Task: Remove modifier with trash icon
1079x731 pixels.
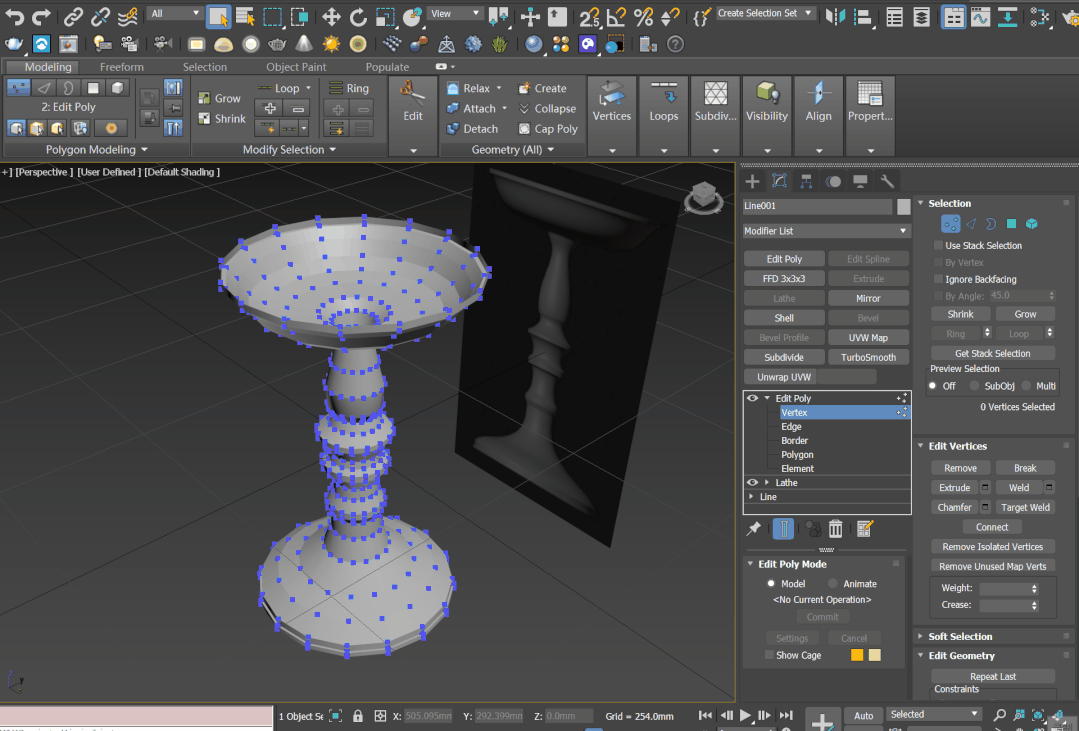Action: pos(835,529)
